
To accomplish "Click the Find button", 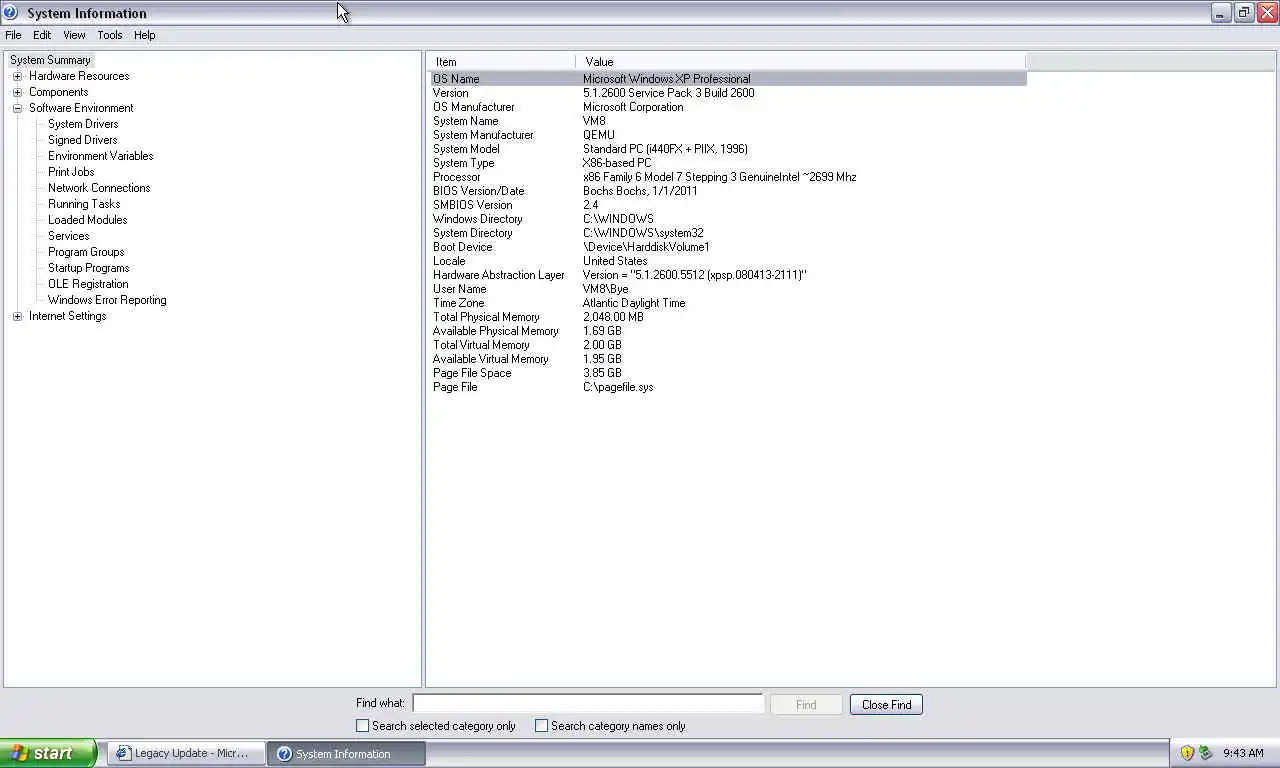I will [806, 704].
